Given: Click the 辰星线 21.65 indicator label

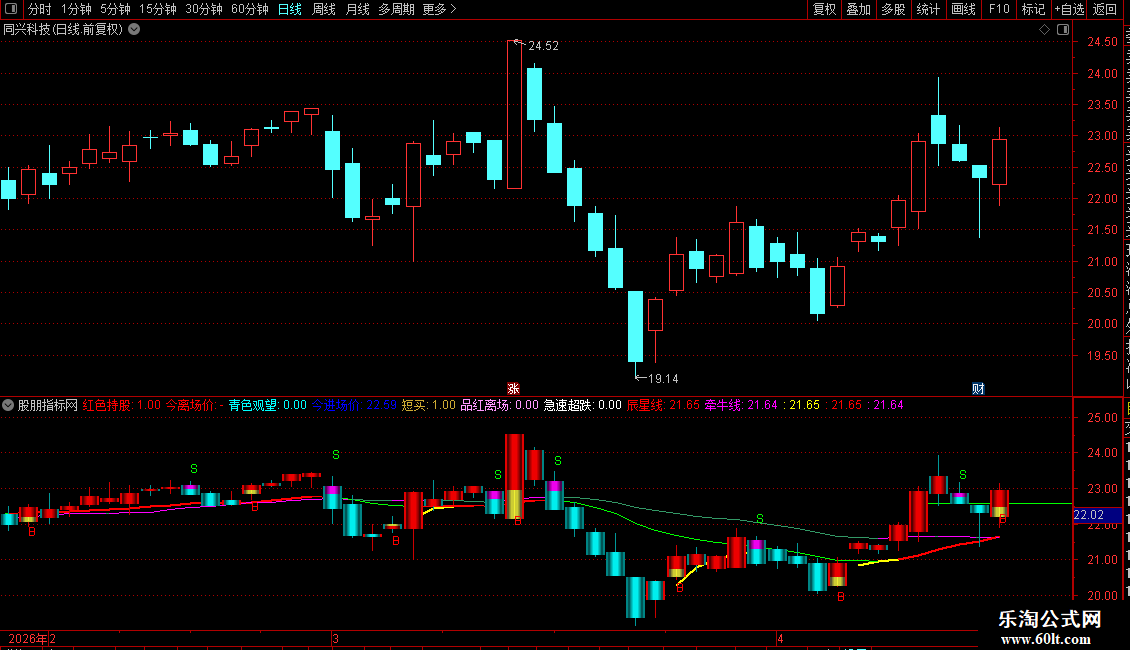Looking at the screenshot, I should coord(662,405).
